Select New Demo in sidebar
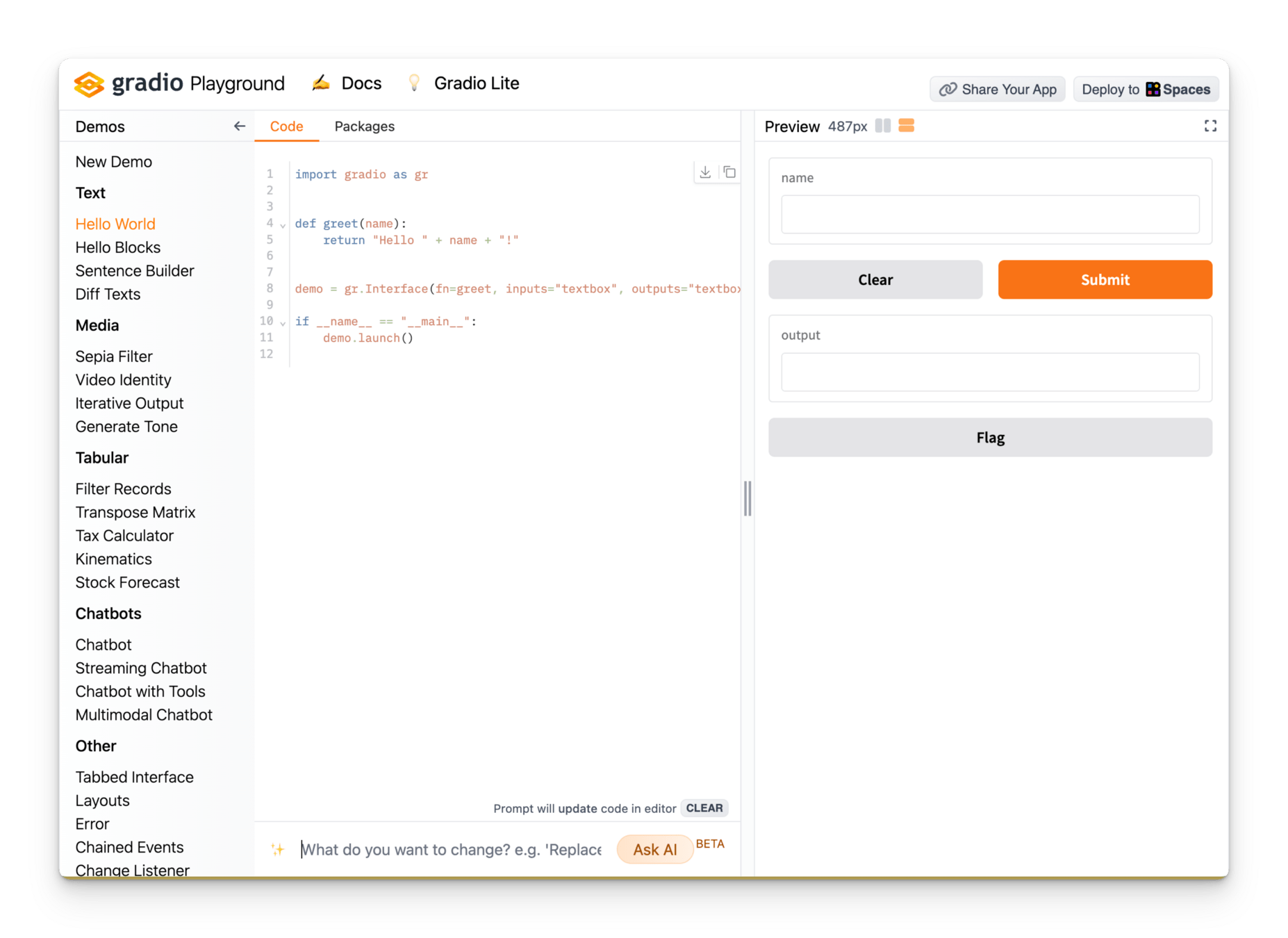This screenshot has width=1288, height=938. pos(114,162)
